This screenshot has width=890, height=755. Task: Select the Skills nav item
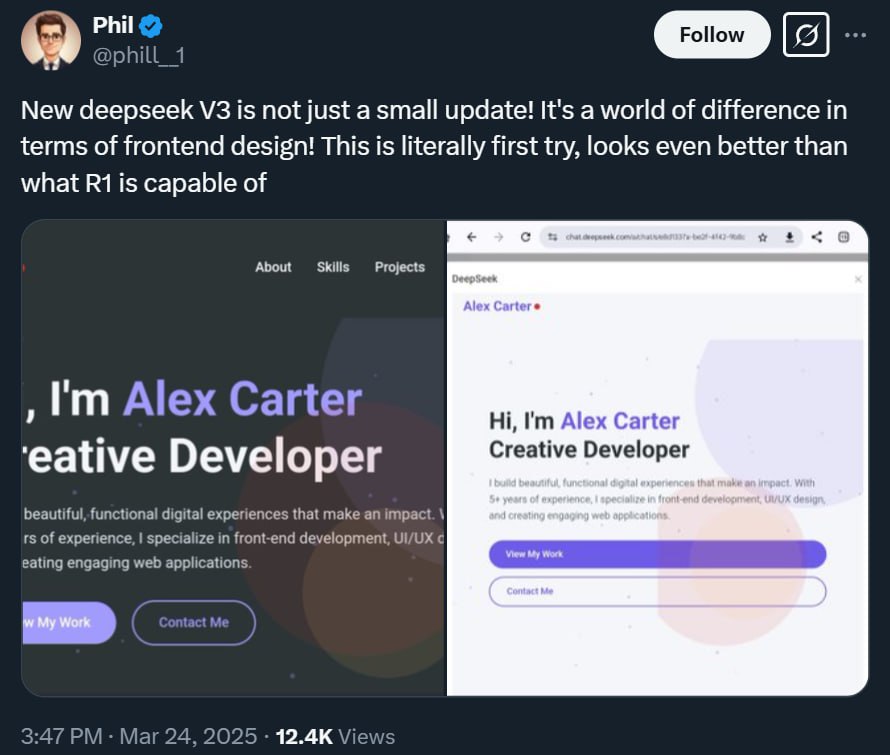(x=333, y=267)
